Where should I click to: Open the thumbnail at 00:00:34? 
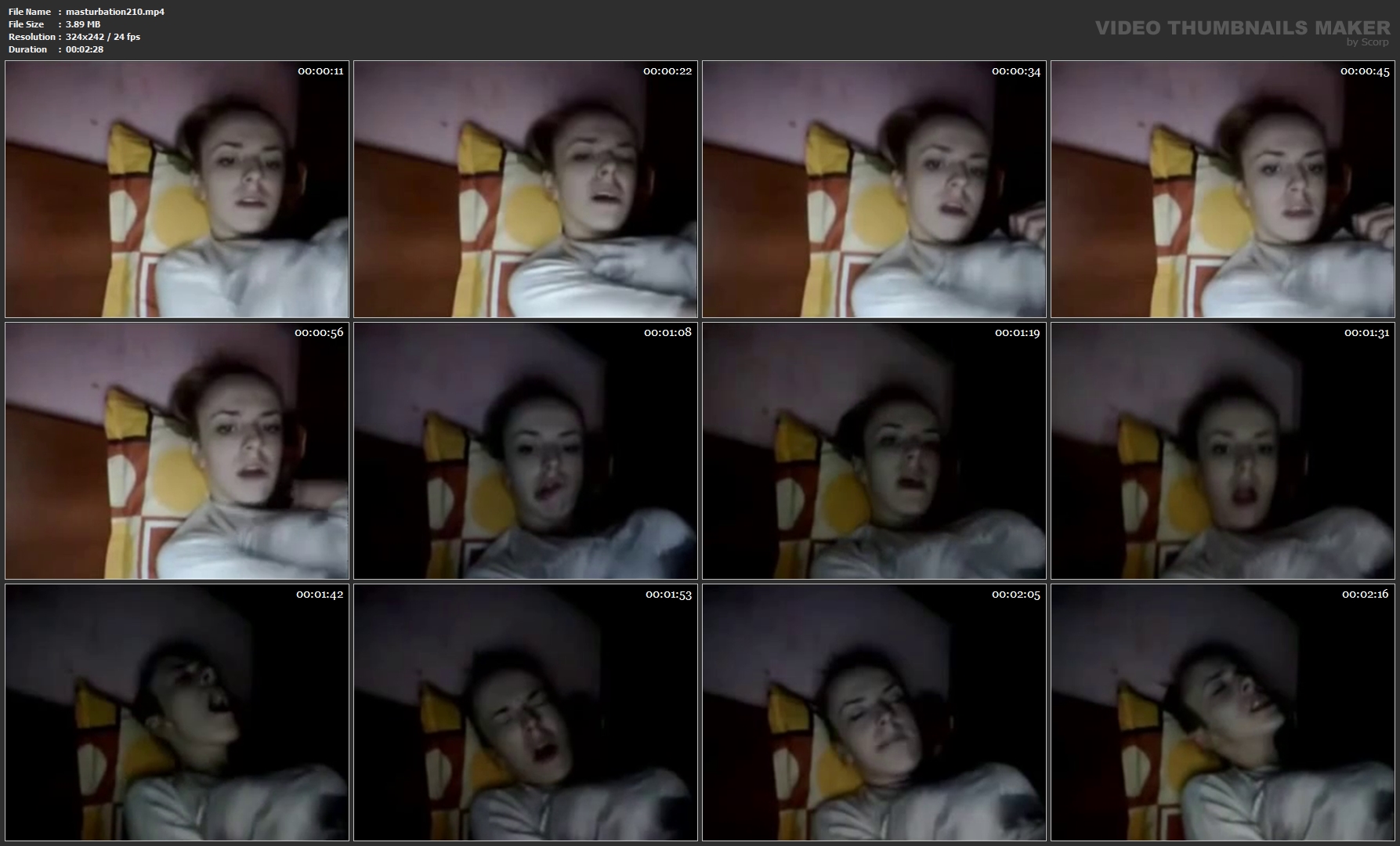874,189
